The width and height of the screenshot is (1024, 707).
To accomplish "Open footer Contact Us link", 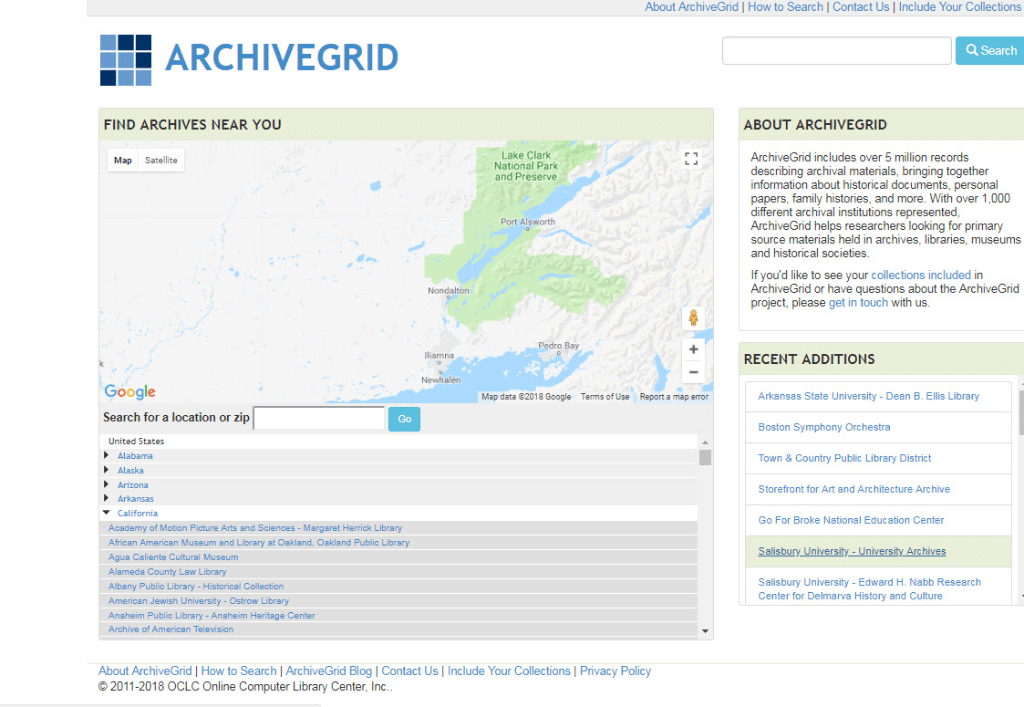I will point(409,671).
